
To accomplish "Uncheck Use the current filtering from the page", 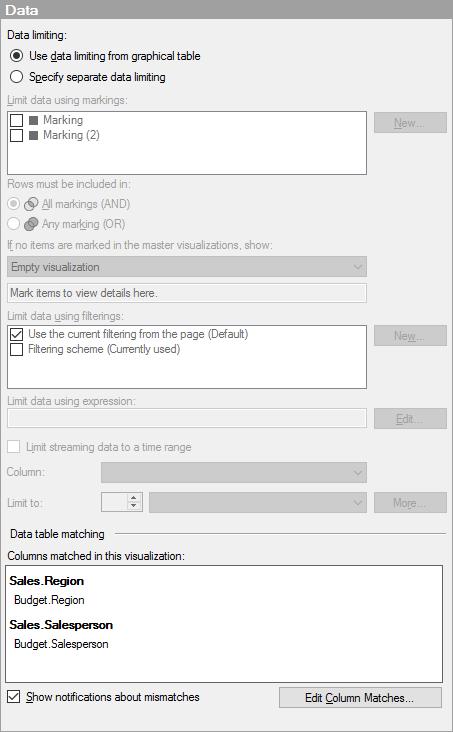I will point(16,334).
